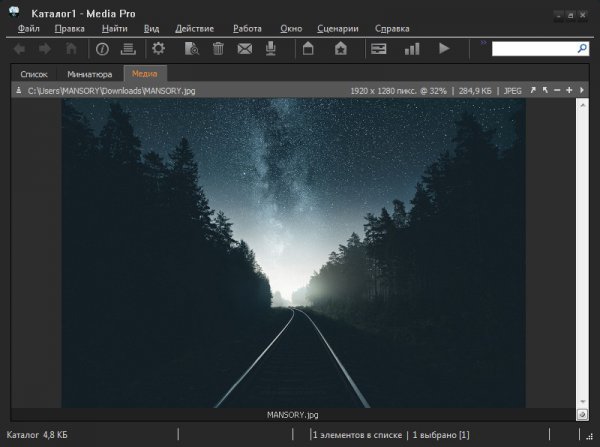Image resolution: width=600 pixels, height=447 pixels.
Task: Open the Сценарии menu
Action: pyautogui.click(x=337, y=28)
